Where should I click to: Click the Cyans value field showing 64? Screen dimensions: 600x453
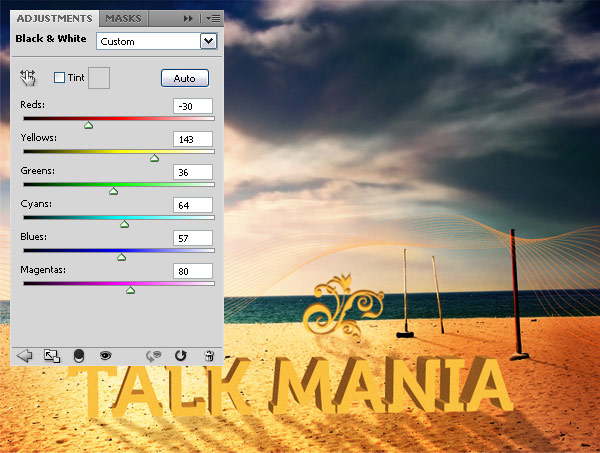coord(193,205)
